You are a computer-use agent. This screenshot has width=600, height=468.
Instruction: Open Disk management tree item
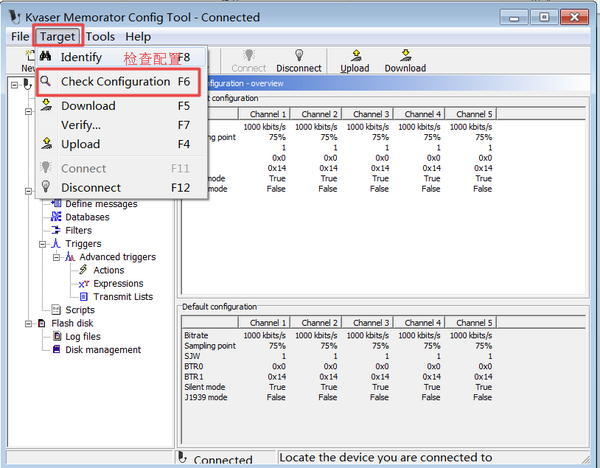click(103, 350)
